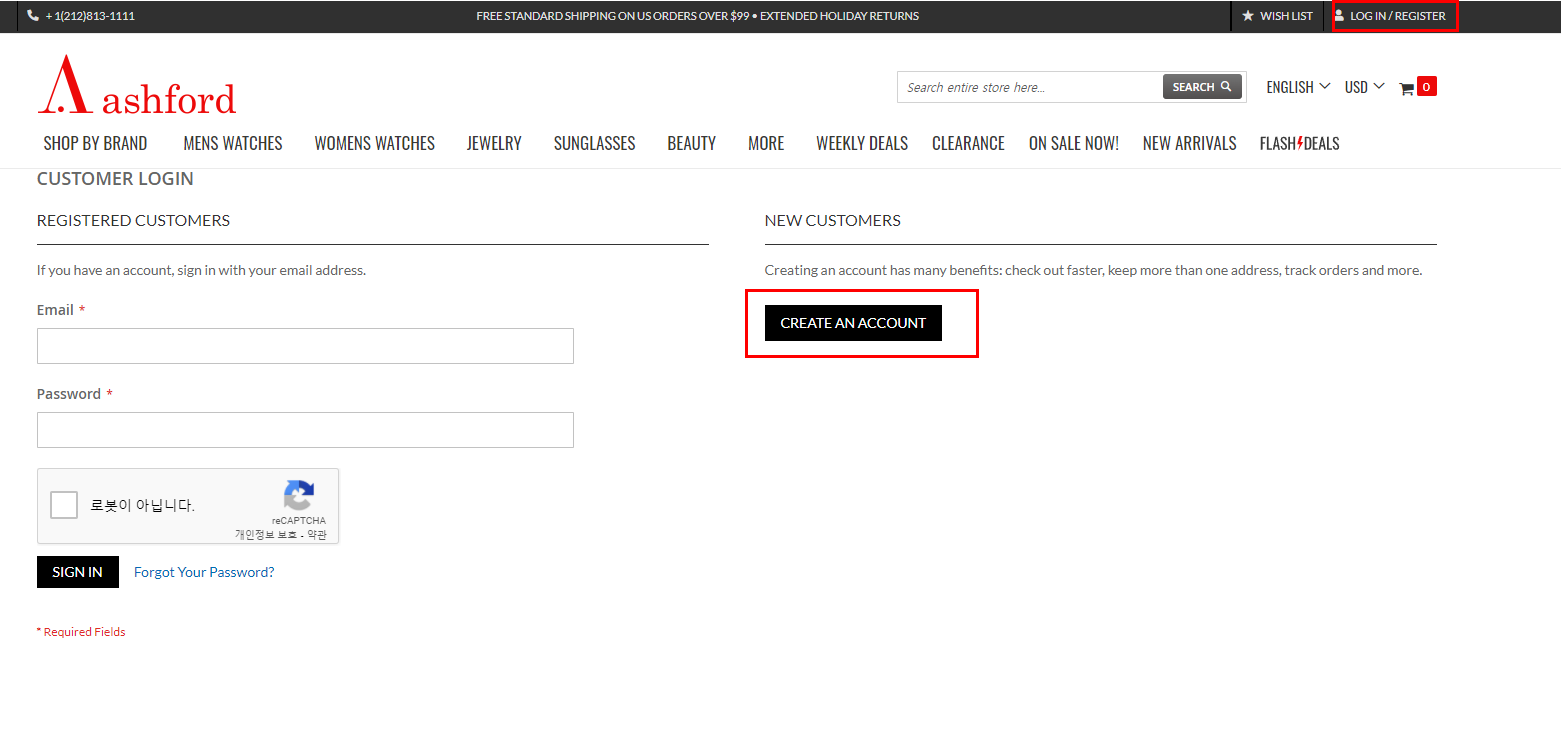Check the reCAPTCHA not-a-robot checkbox
This screenshot has height=736, width=1561.
click(x=64, y=505)
